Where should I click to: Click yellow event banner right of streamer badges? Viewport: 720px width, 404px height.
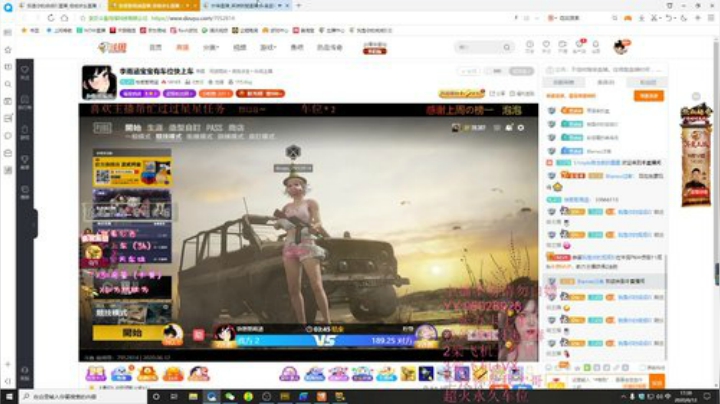462,93
